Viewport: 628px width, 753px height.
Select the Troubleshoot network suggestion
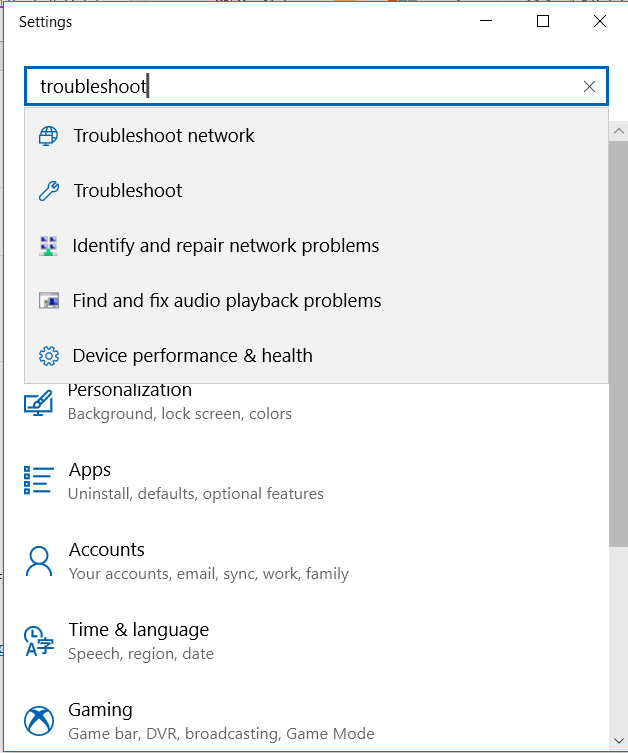point(316,136)
